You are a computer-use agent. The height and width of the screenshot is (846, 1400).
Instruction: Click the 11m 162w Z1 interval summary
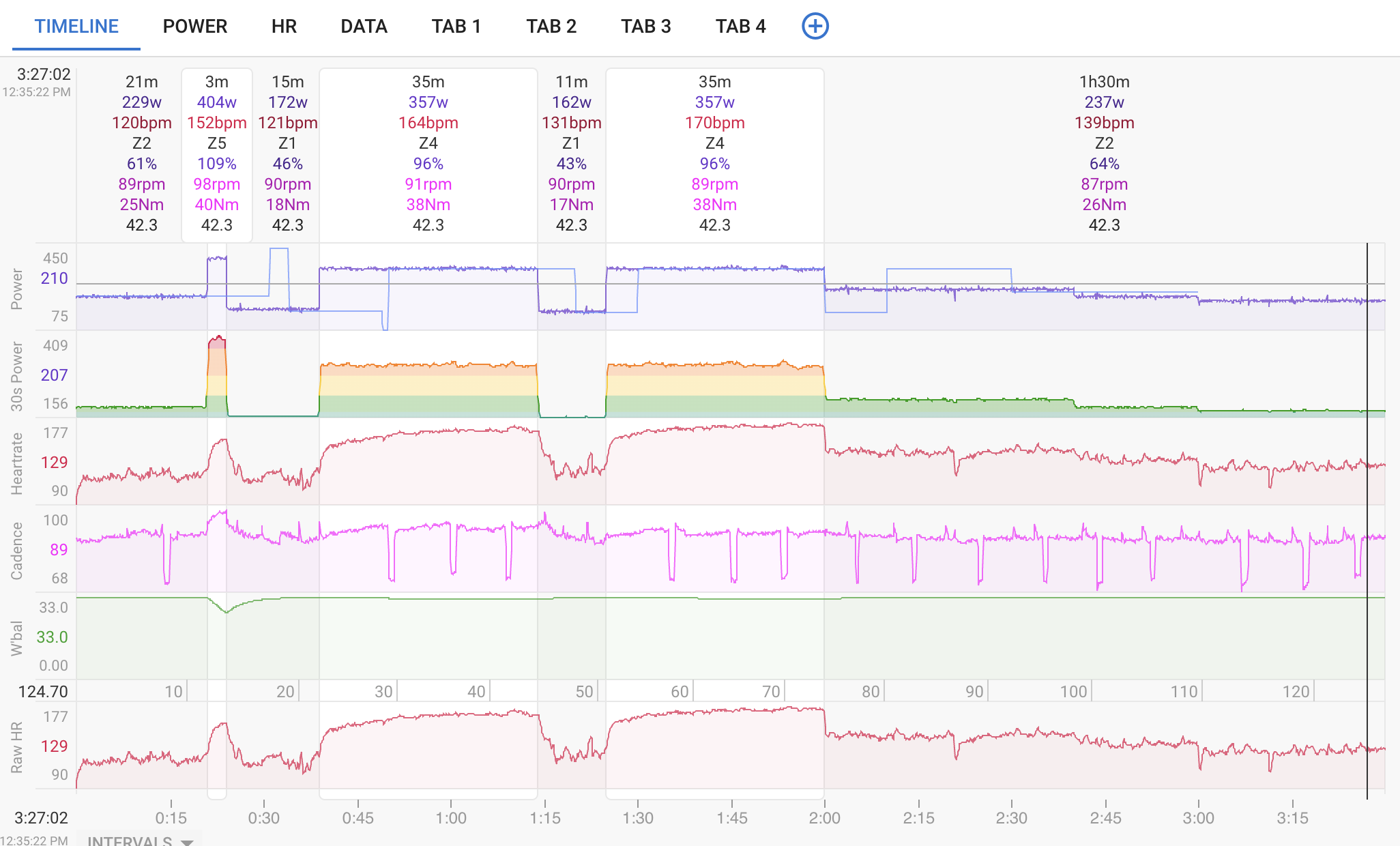coord(572,154)
